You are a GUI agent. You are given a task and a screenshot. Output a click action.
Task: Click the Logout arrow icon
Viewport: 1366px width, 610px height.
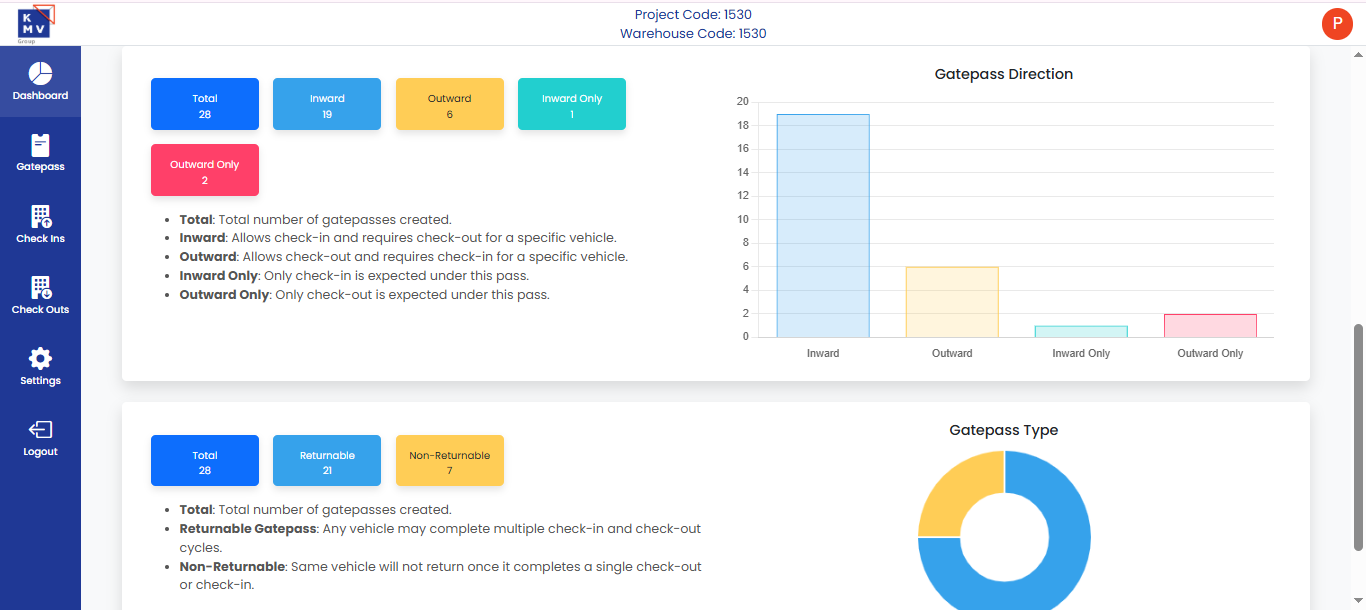pyautogui.click(x=40, y=430)
